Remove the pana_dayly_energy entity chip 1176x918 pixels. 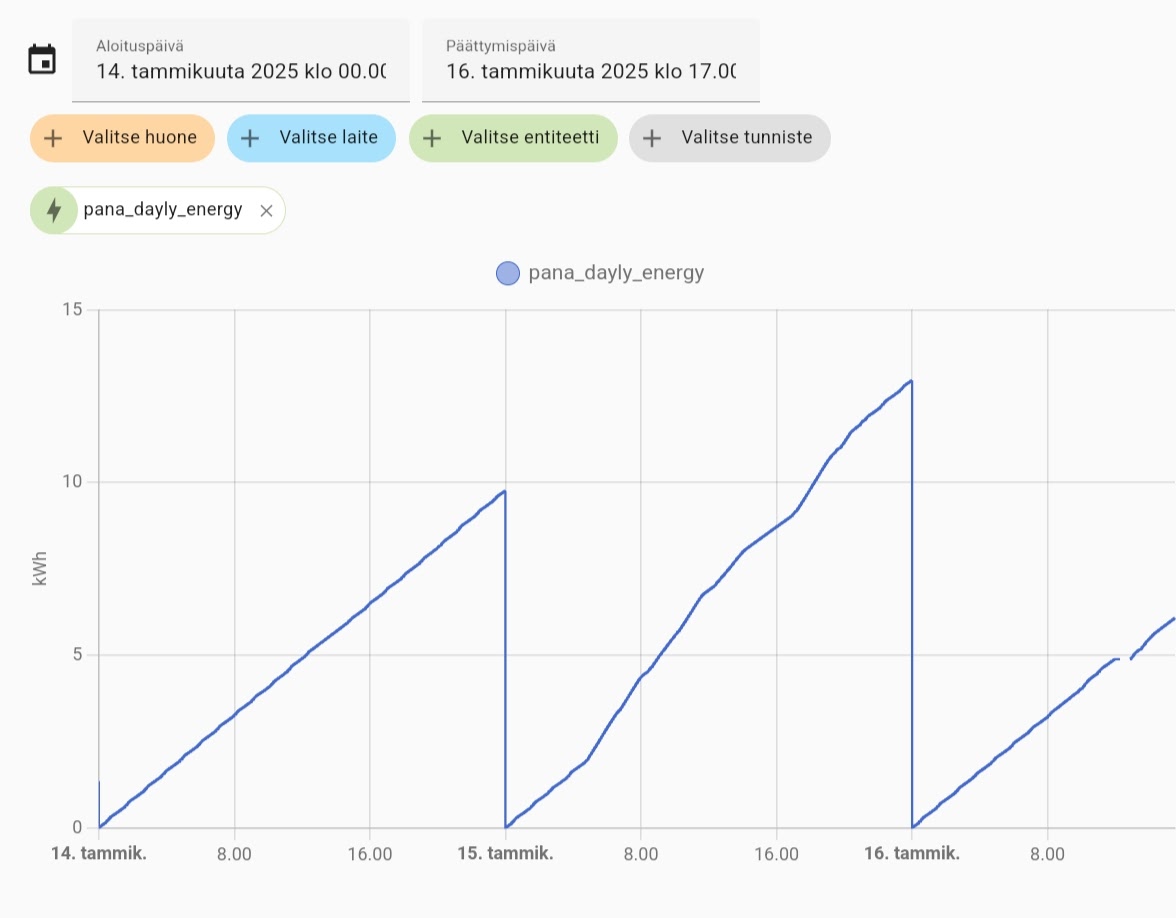click(x=266, y=210)
